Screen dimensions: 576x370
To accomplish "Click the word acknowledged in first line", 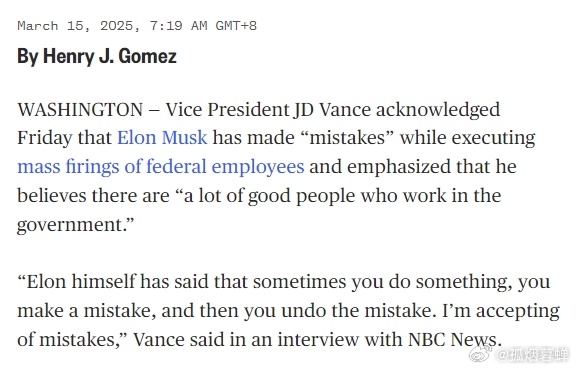I will pos(438,109).
